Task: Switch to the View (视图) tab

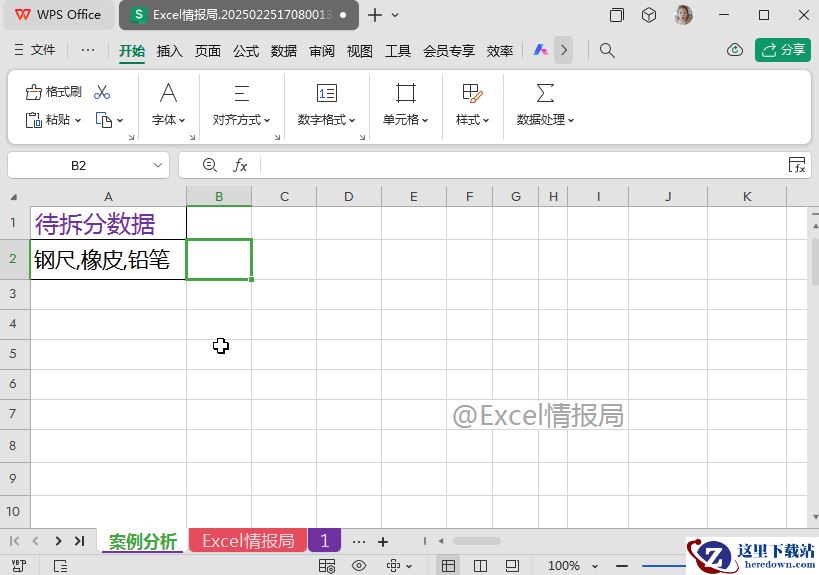Action: 359,51
